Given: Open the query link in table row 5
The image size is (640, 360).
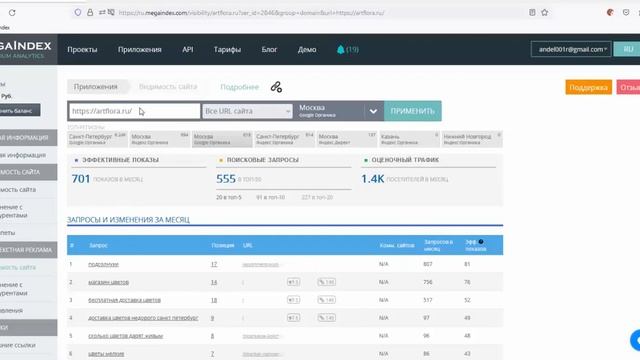Looking at the screenshot, I should (x=126, y=336).
